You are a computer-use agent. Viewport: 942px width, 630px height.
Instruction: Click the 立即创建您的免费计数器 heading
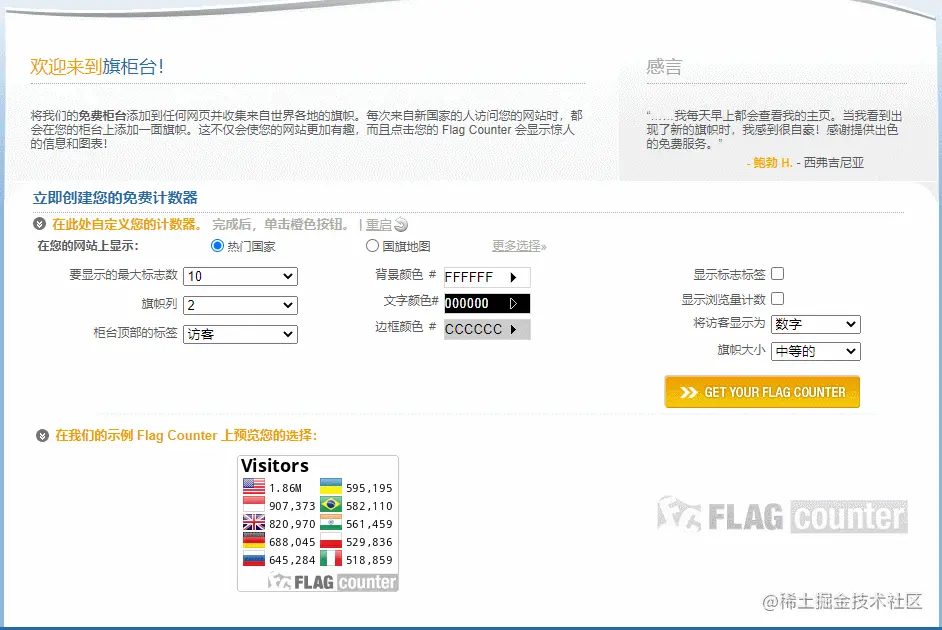click(115, 198)
